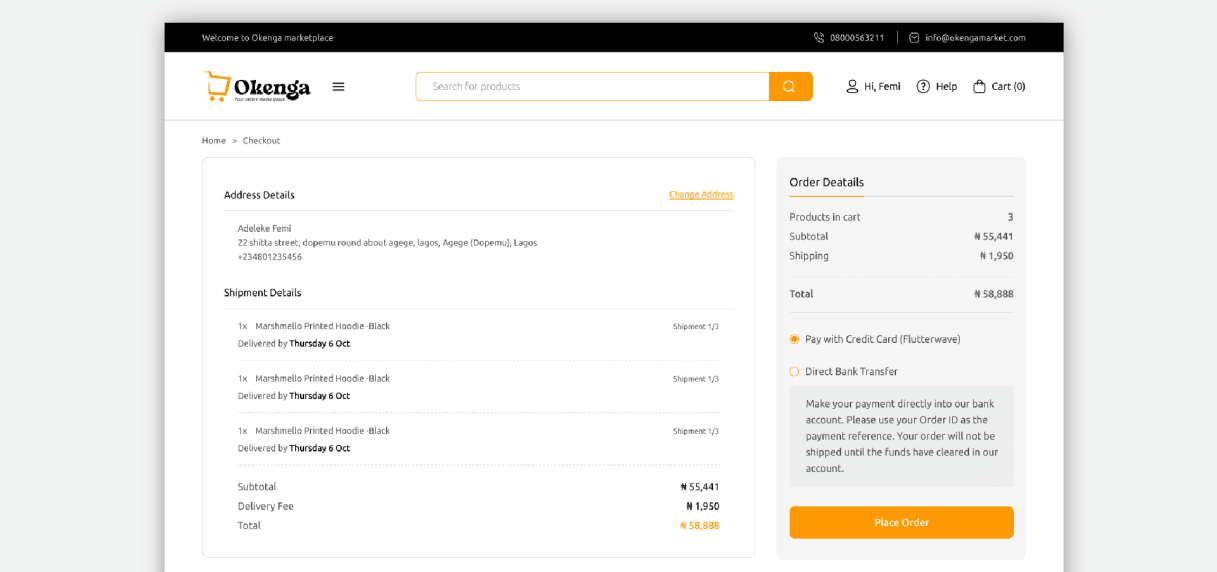Click info@okengamarket.com email address
The height and width of the screenshot is (572, 1217).
click(975, 38)
